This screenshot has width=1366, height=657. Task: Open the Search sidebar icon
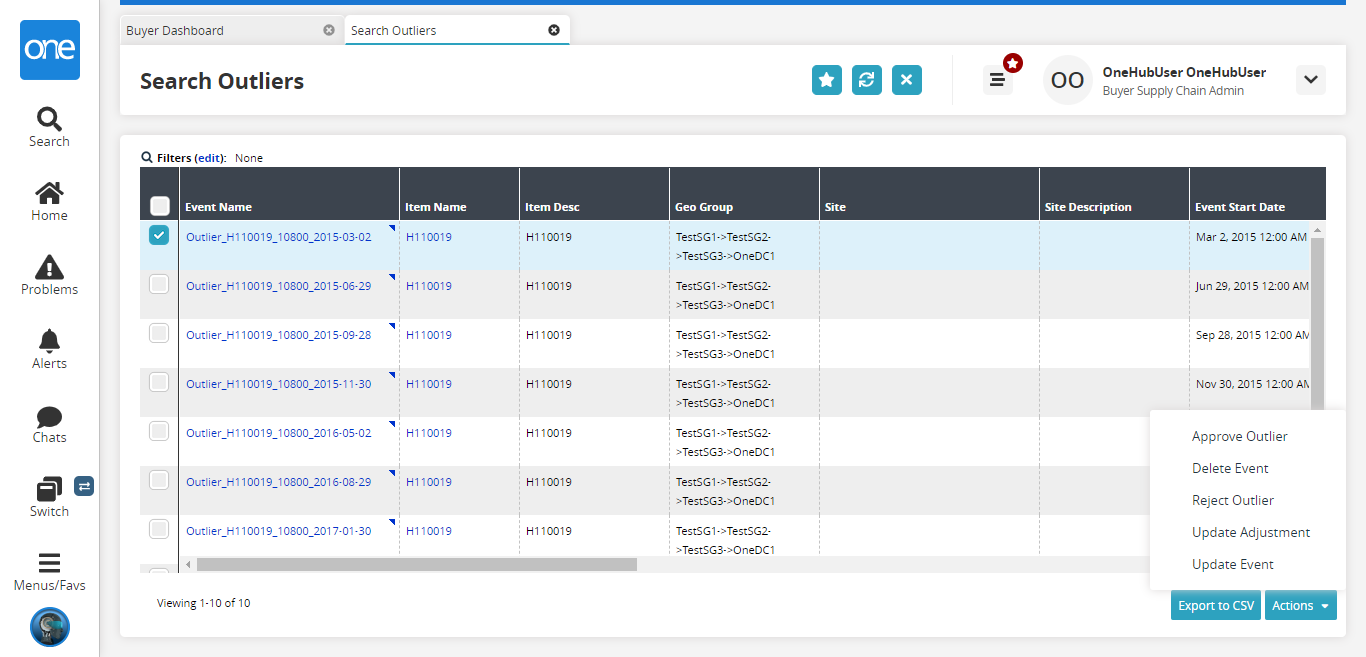[x=49, y=127]
